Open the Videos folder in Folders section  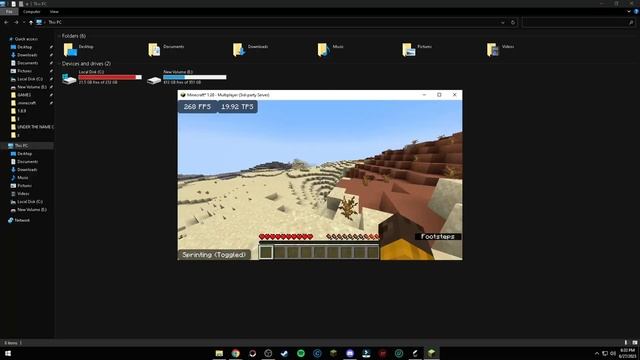click(500, 49)
